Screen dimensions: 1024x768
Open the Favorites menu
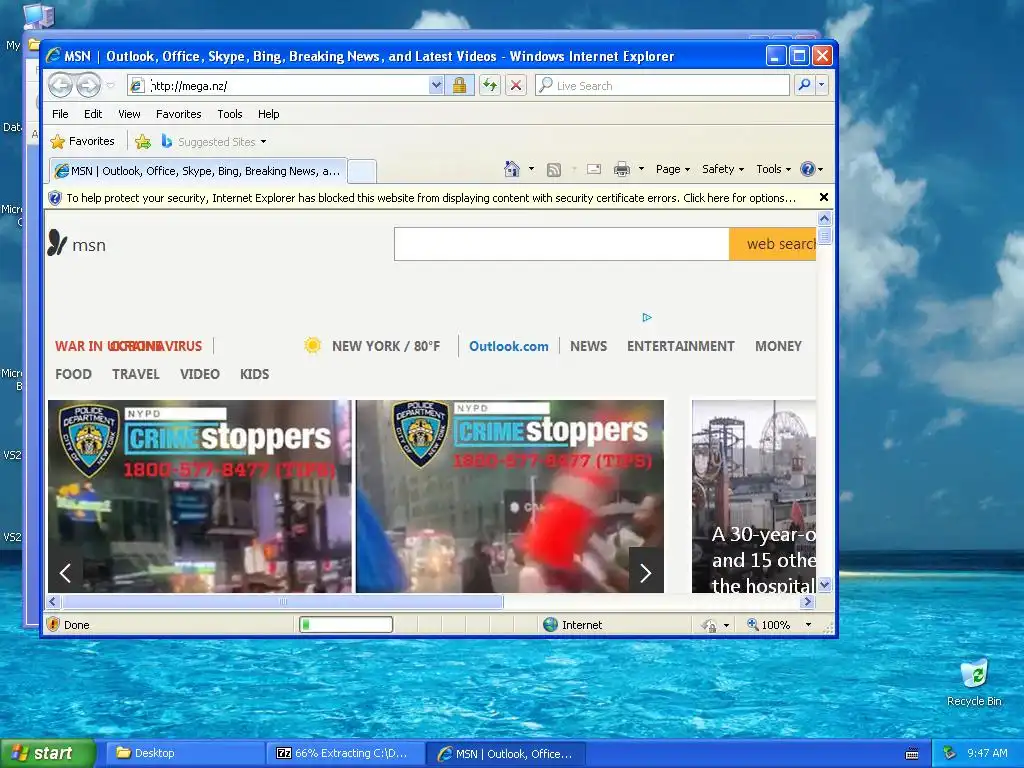click(178, 114)
